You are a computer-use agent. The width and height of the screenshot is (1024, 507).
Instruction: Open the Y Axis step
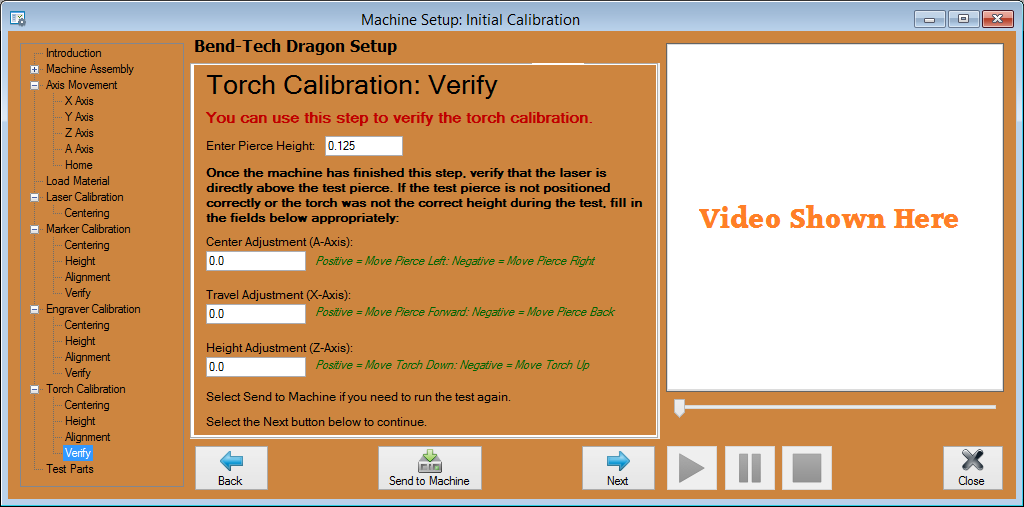click(79, 117)
